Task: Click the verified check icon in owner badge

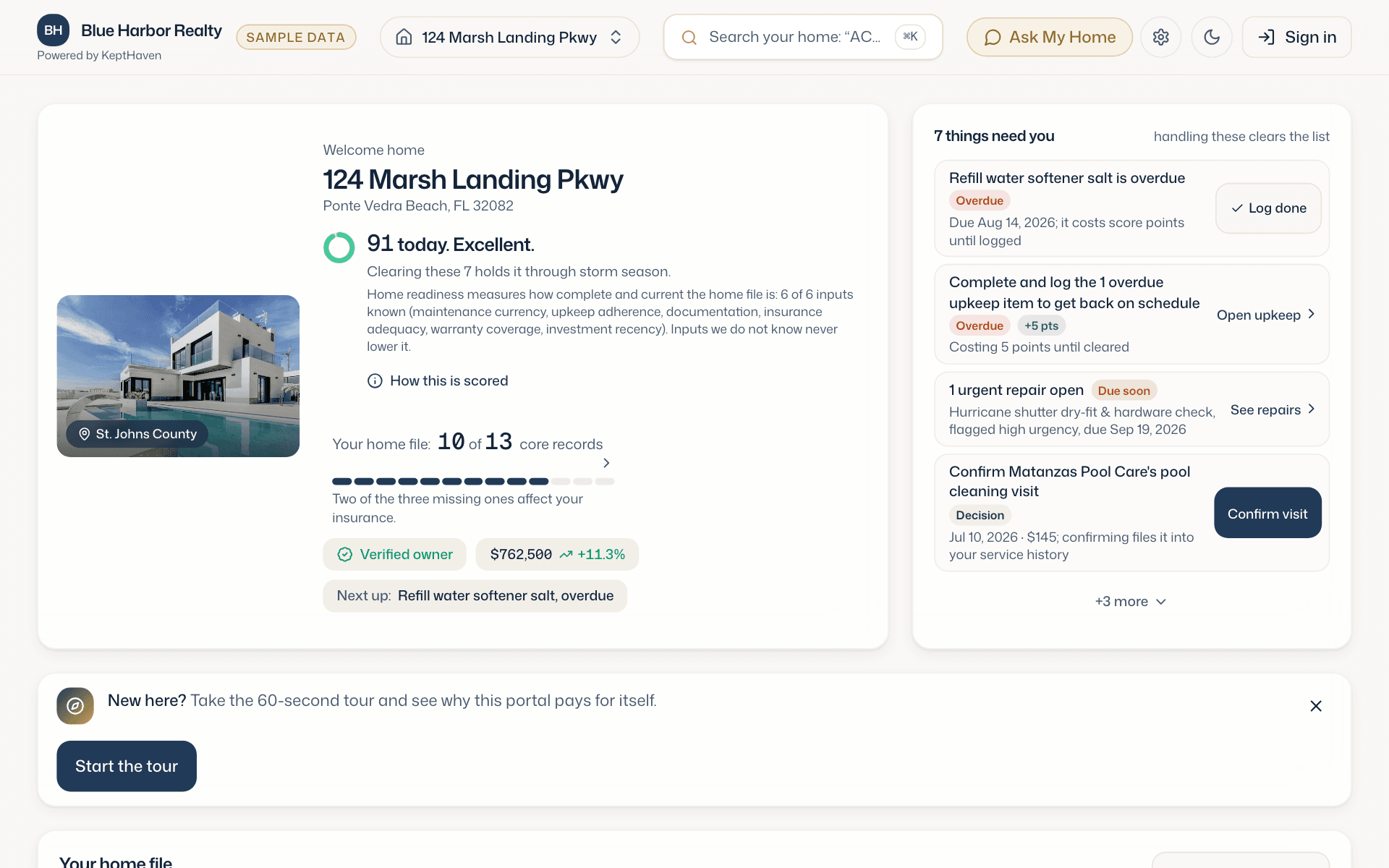Action: (345, 554)
